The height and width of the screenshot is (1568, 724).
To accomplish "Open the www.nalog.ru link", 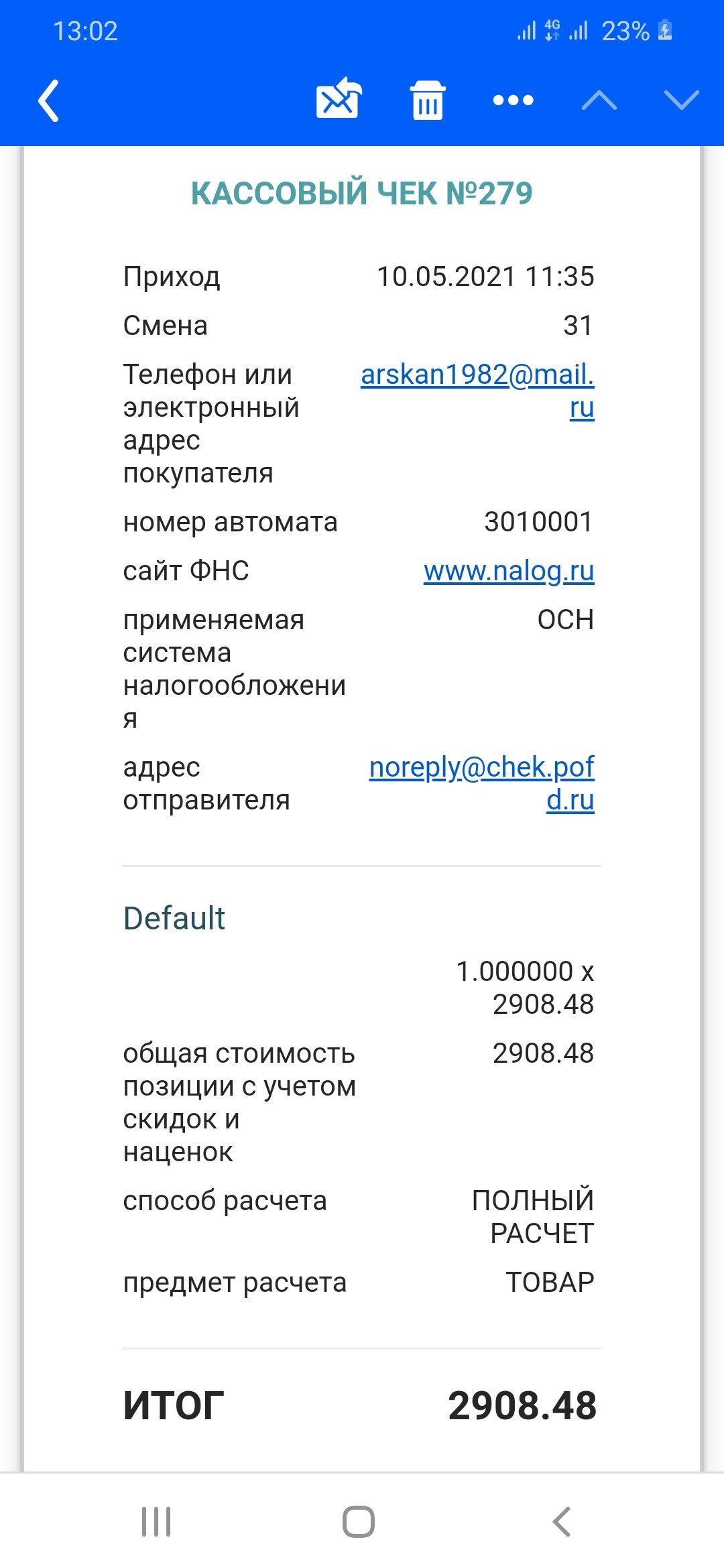I will 509,571.
